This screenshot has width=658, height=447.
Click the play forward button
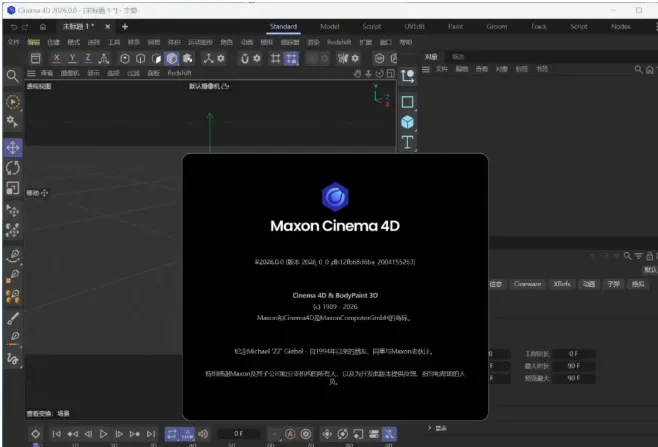click(x=103, y=434)
